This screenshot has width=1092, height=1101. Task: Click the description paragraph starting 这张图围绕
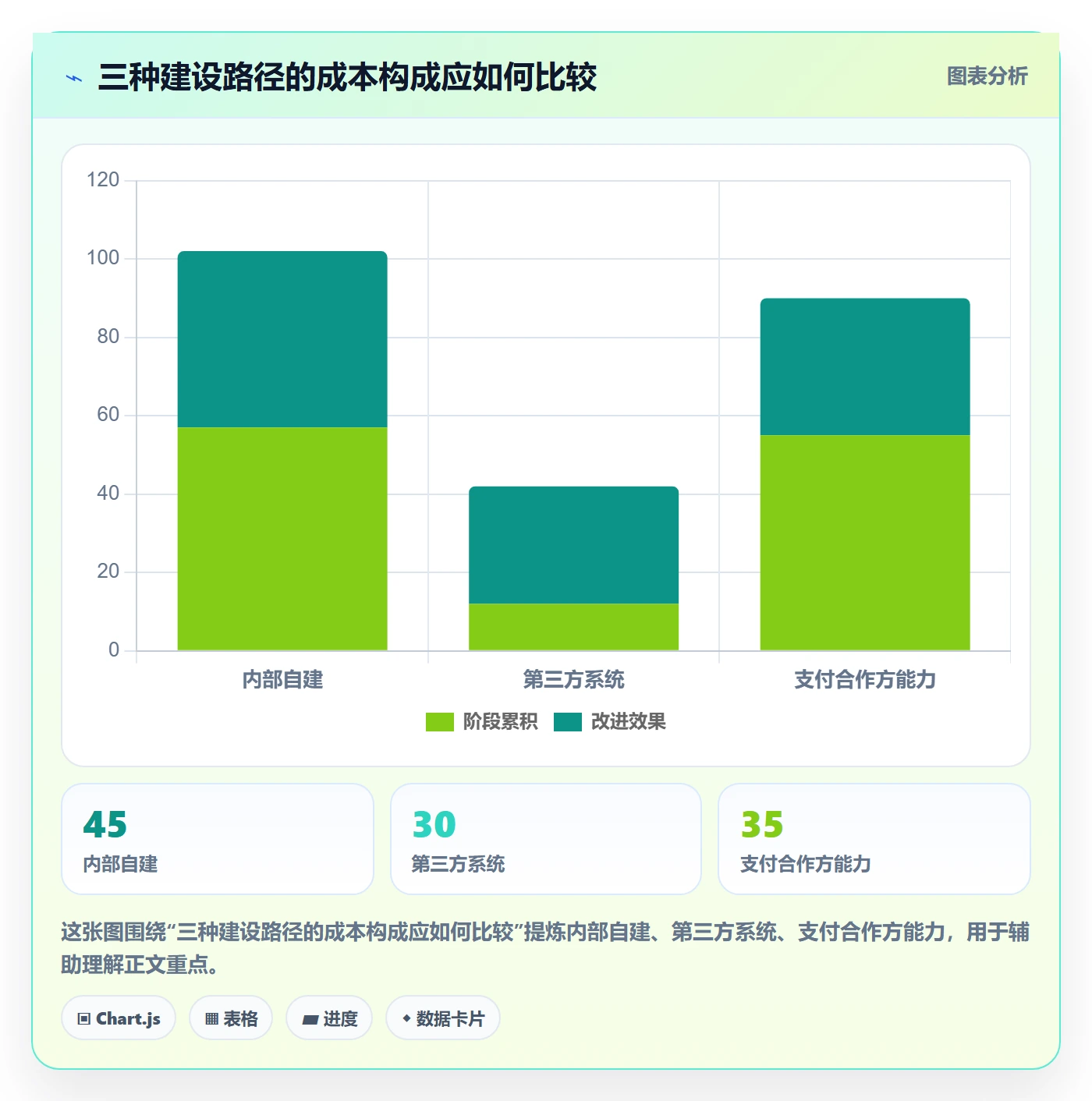(545, 948)
